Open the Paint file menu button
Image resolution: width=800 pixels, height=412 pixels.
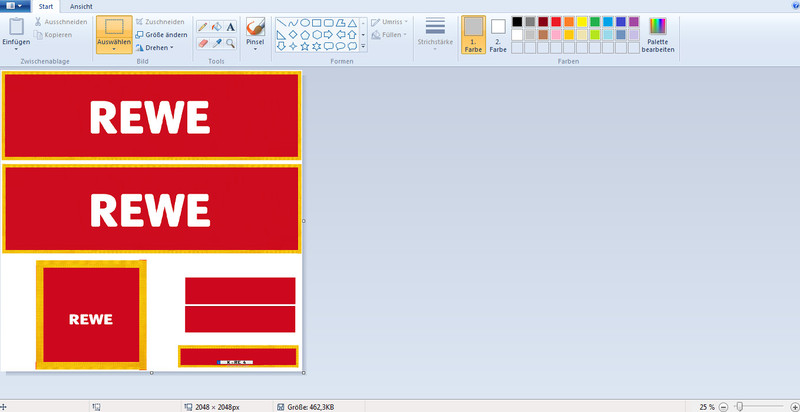[15, 6]
